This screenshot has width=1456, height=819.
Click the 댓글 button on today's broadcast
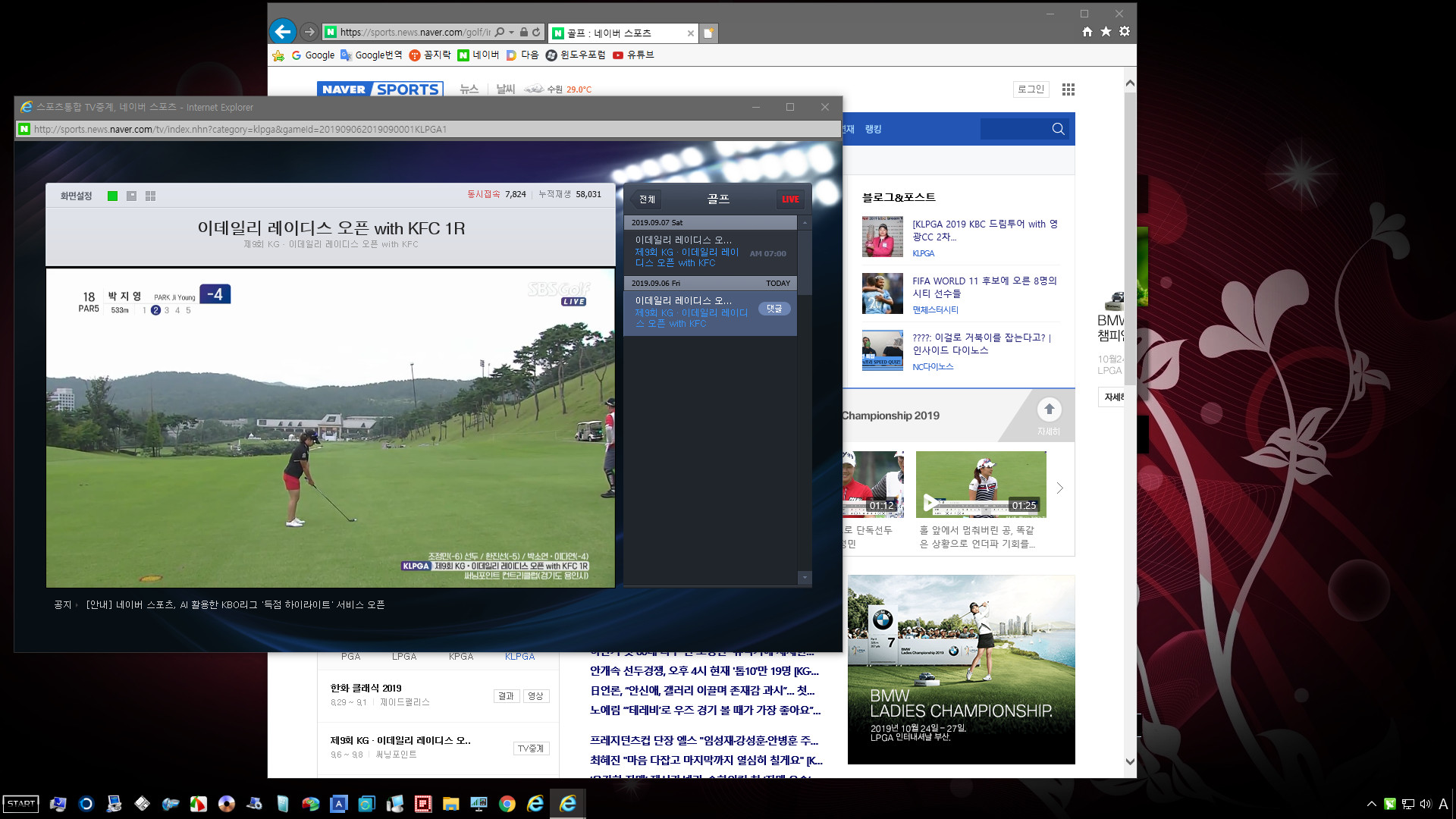coord(774,309)
